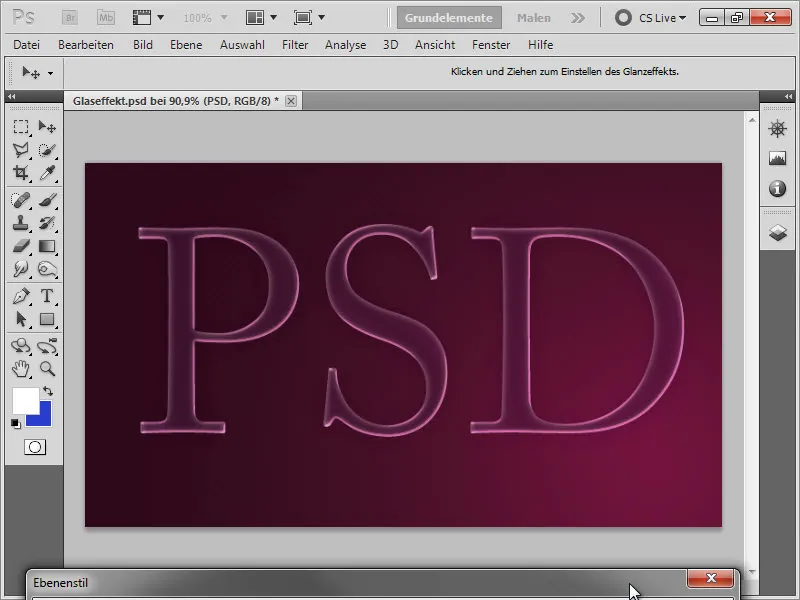Open the Navigator panel icon

point(778,129)
